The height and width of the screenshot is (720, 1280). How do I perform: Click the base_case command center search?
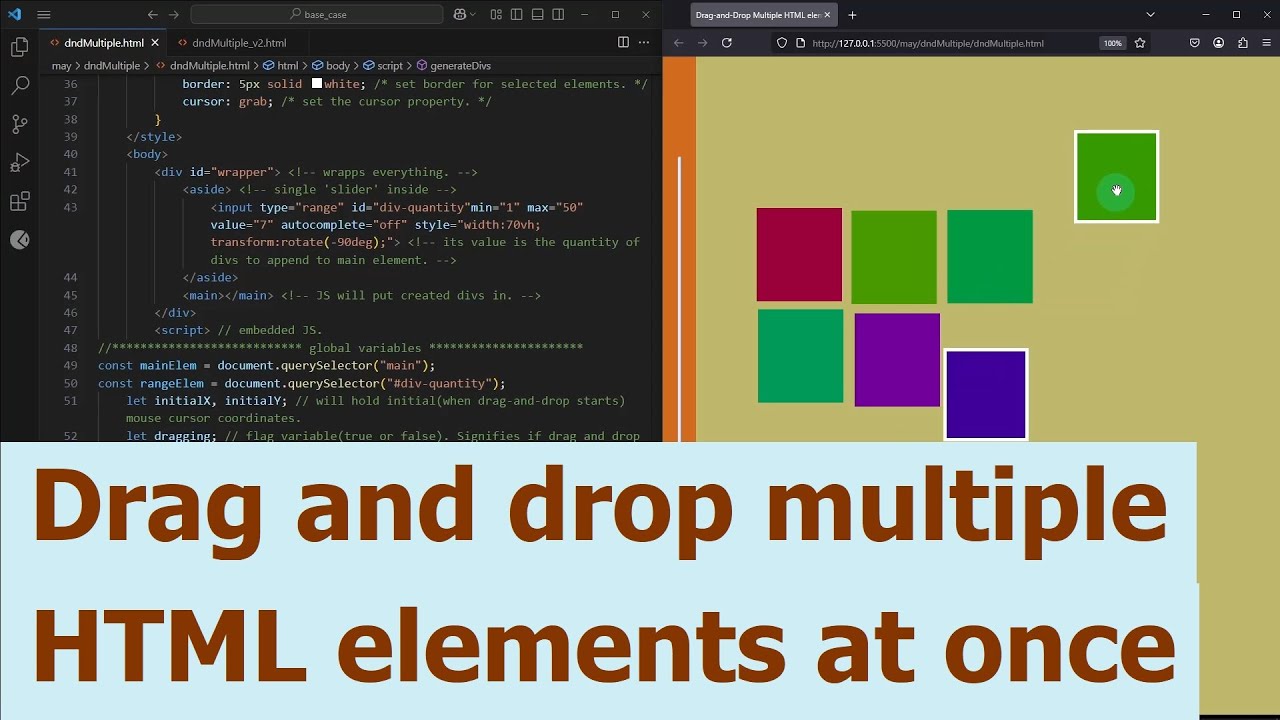tap(317, 15)
